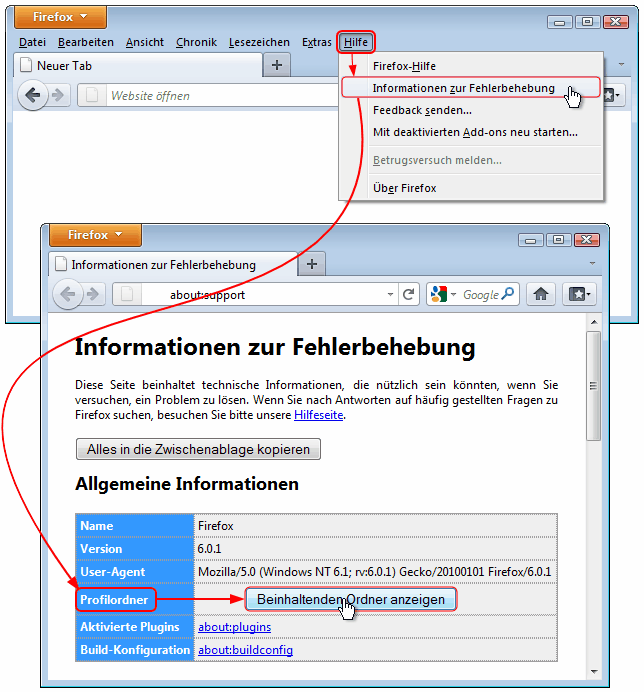644x692 pixels.
Task: Follow the about:plugins link
Action: click(234, 627)
